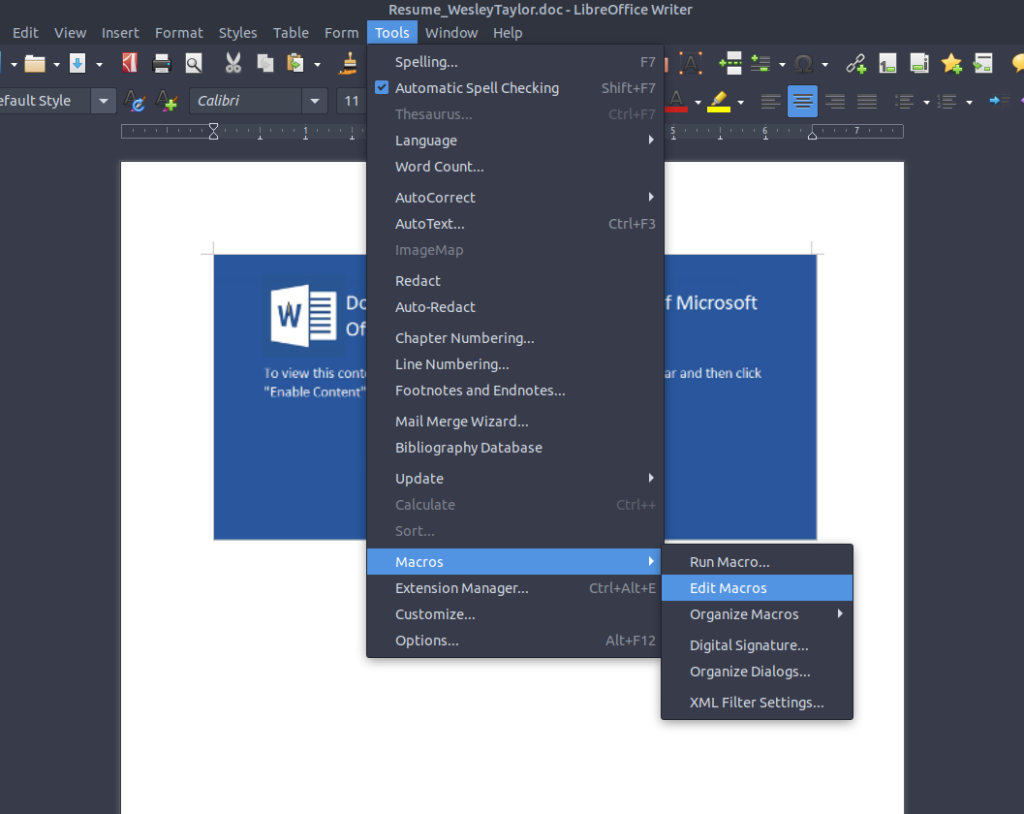Screen dimensions: 1024x814
Task: Click the Open folder icon
Action: point(35,63)
